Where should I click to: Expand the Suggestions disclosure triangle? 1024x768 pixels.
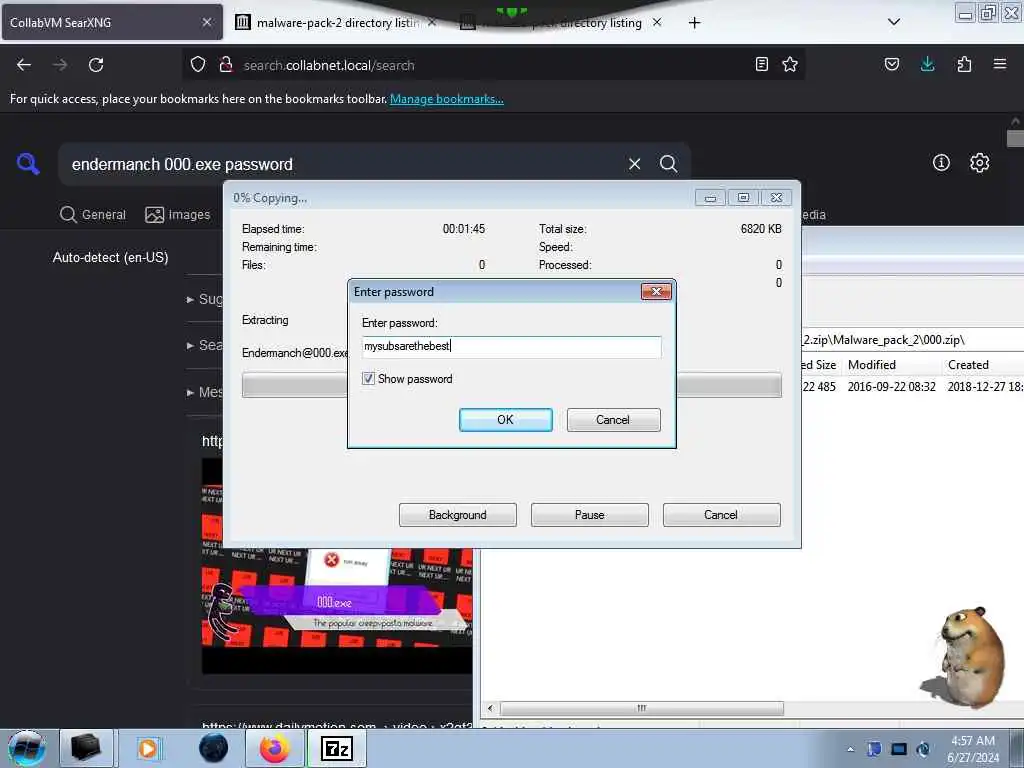pyautogui.click(x=190, y=300)
